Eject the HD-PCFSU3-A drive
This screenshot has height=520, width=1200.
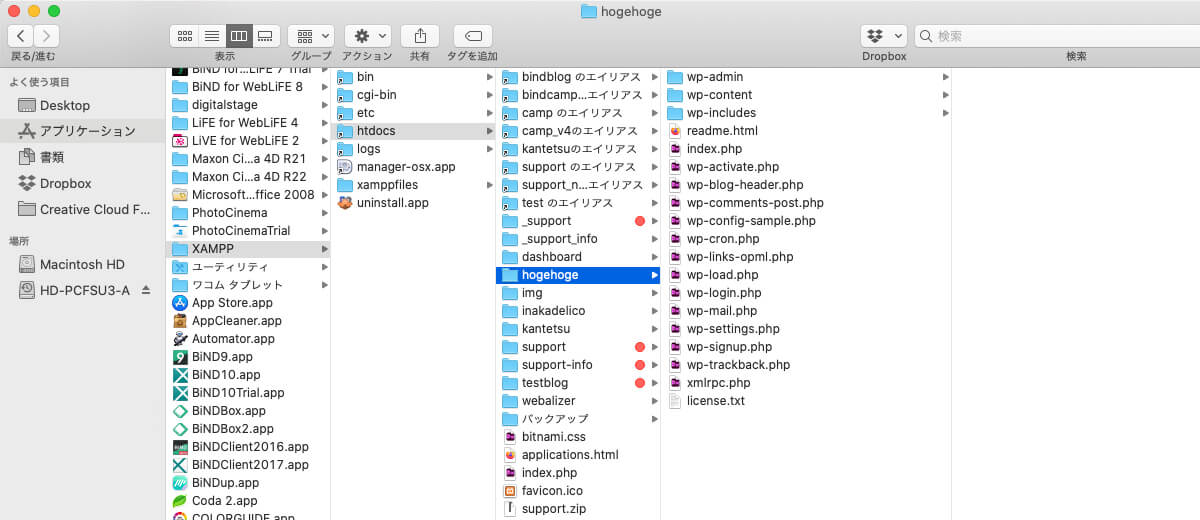(146, 290)
